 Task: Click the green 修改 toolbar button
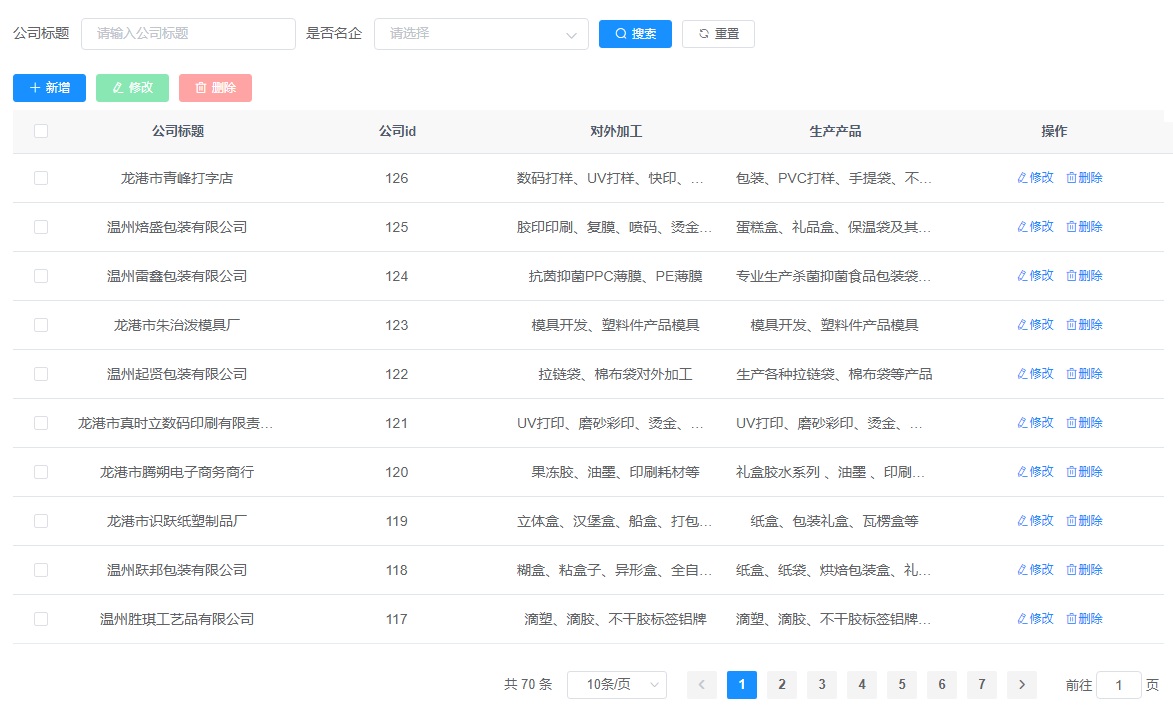pyautogui.click(x=132, y=88)
